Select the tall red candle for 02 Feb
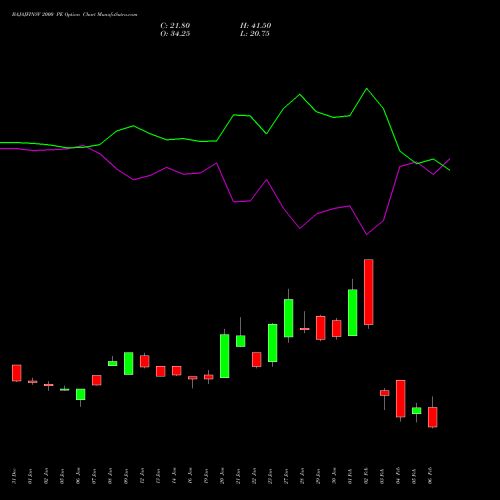This screenshot has width=500, height=500. coord(369,292)
